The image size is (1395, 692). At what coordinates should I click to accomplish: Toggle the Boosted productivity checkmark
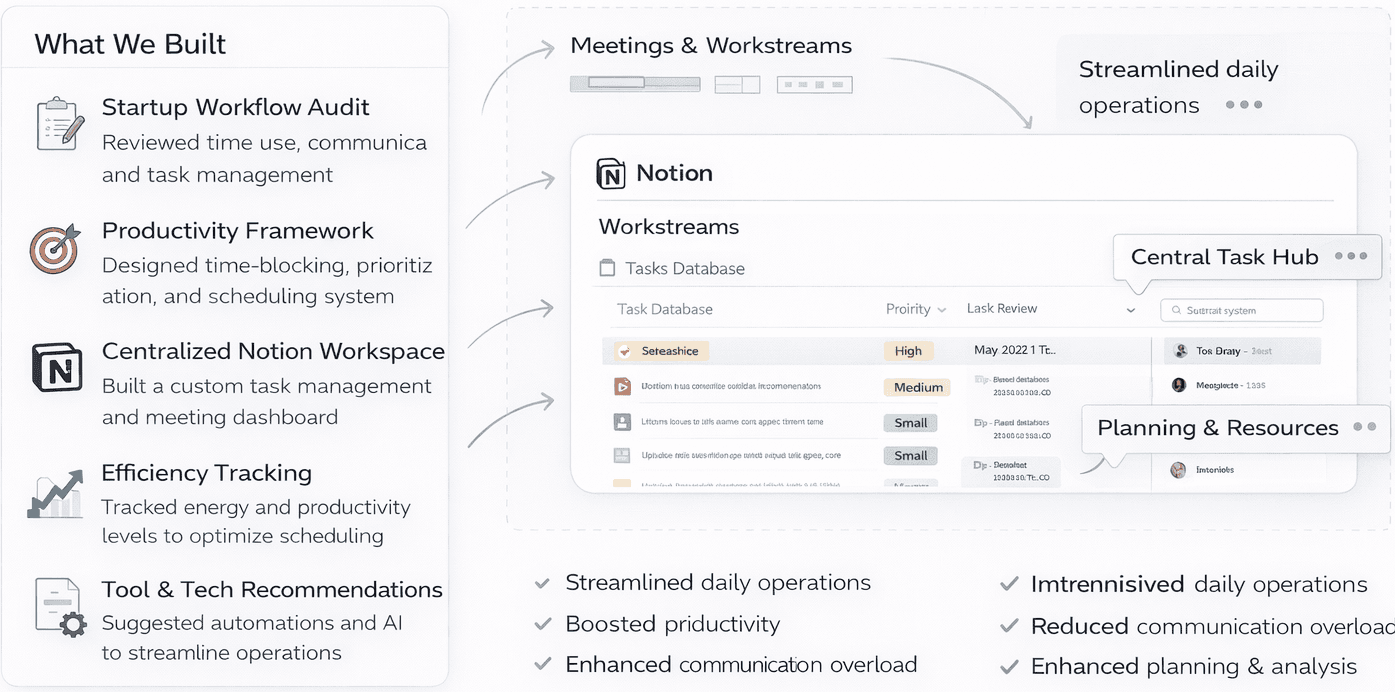coord(543,623)
